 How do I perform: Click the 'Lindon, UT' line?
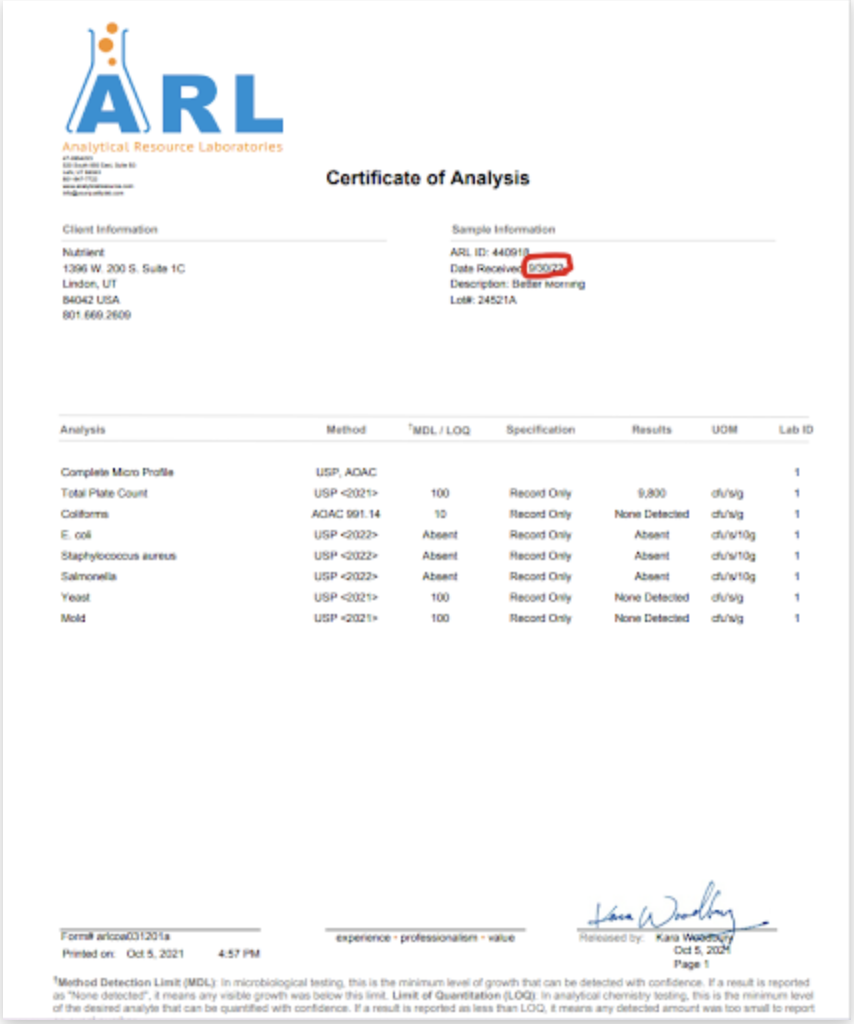(x=89, y=283)
